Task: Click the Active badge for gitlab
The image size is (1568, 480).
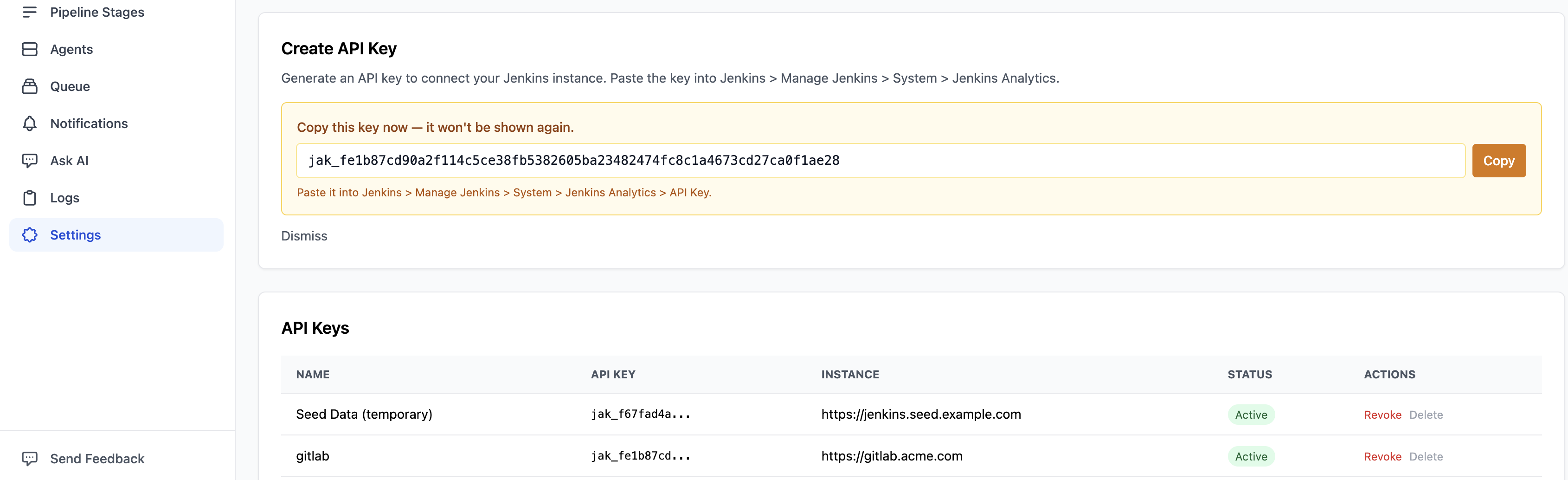Action: click(x=1251, y=456)
